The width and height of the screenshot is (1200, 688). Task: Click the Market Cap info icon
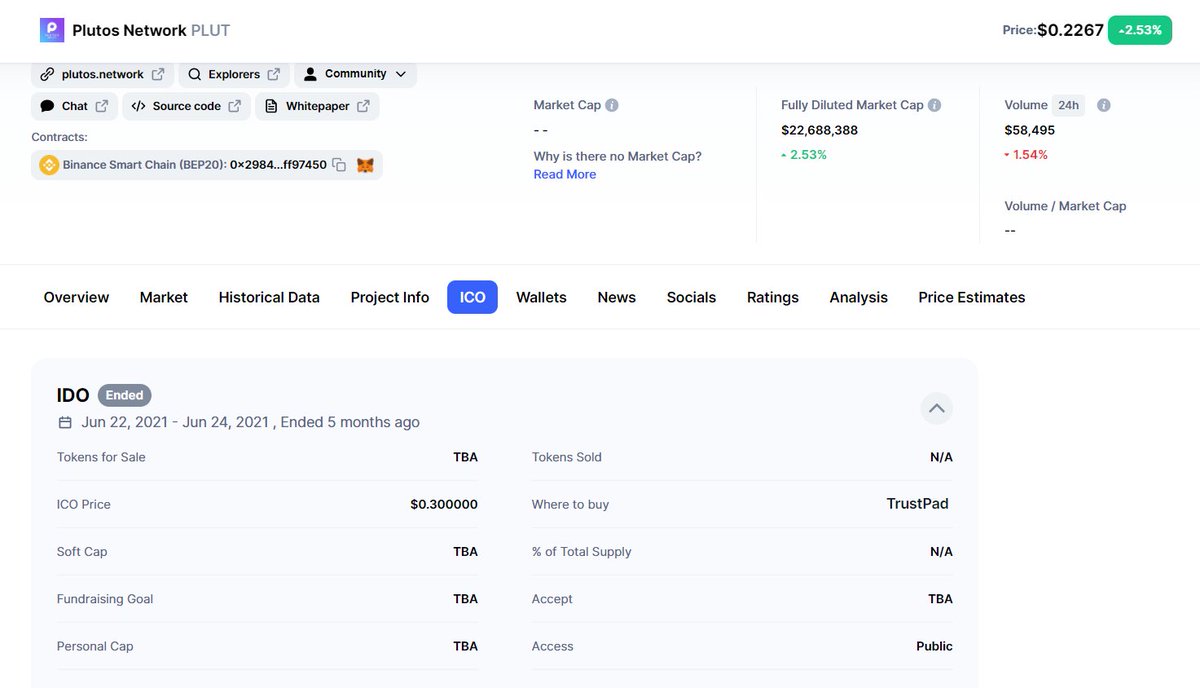612,105
